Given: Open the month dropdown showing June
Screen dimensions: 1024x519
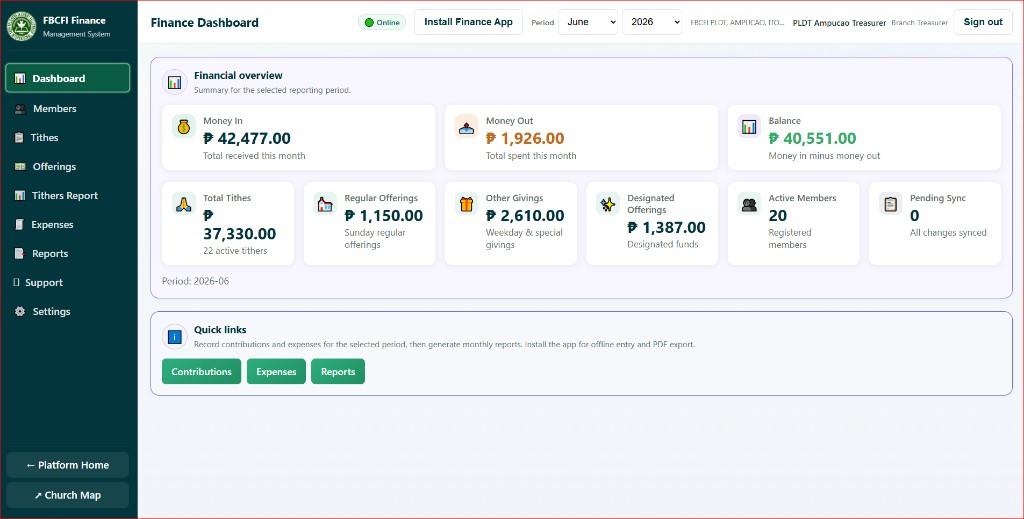Looking at the screenshot, I should tap(588, 22).
